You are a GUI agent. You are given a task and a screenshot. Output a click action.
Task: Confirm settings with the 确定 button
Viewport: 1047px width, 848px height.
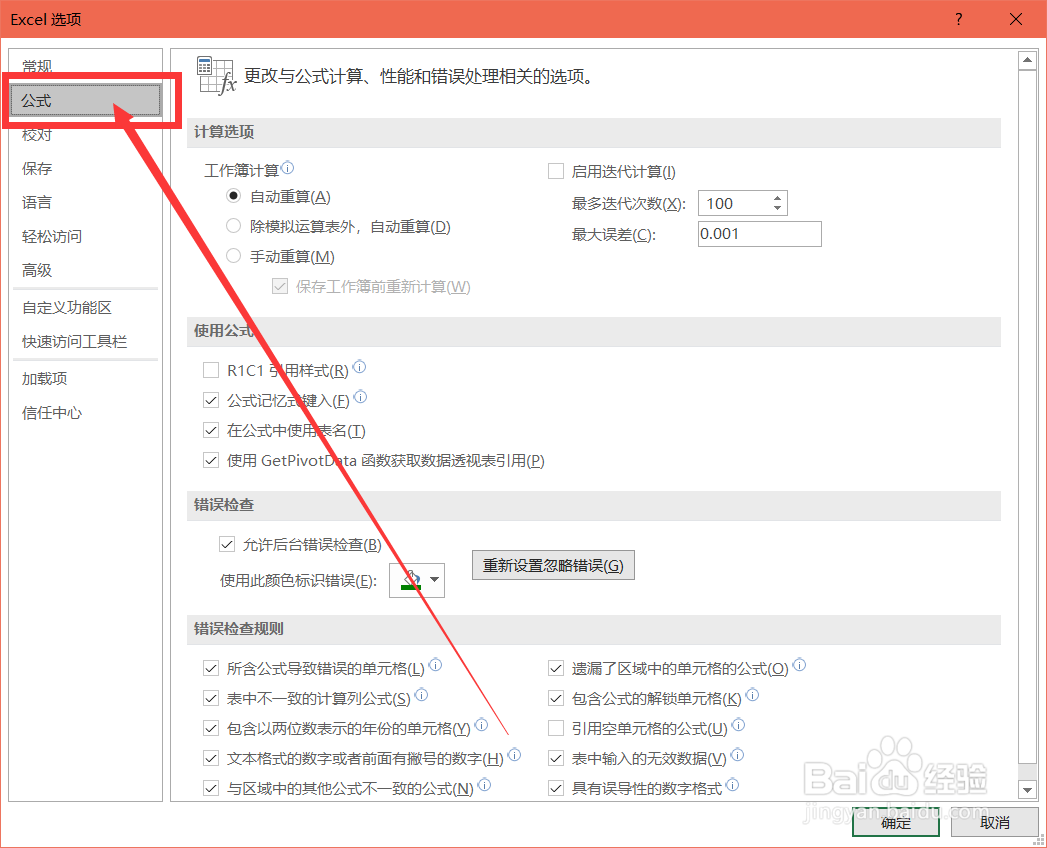tap(895, 823)
